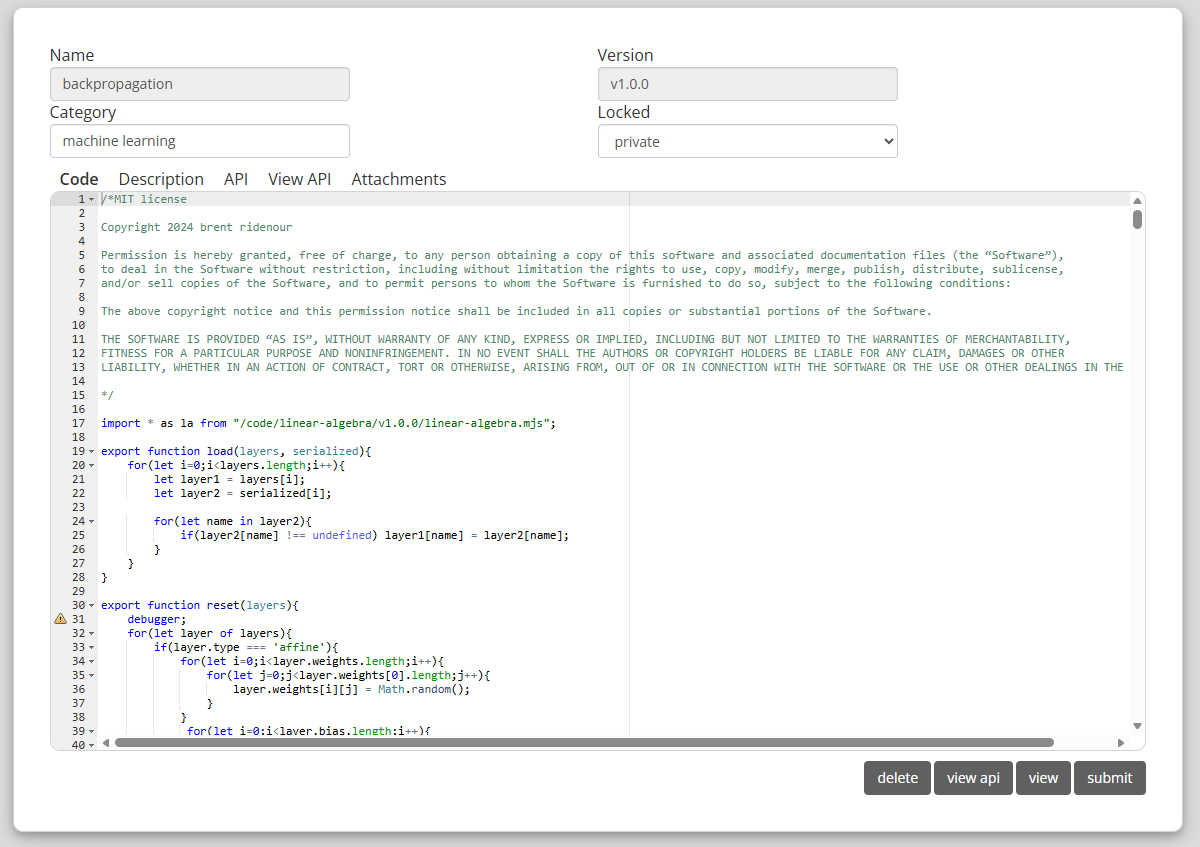Submit the code with the submit button
1200x847 pixels.
(1109, 778)
